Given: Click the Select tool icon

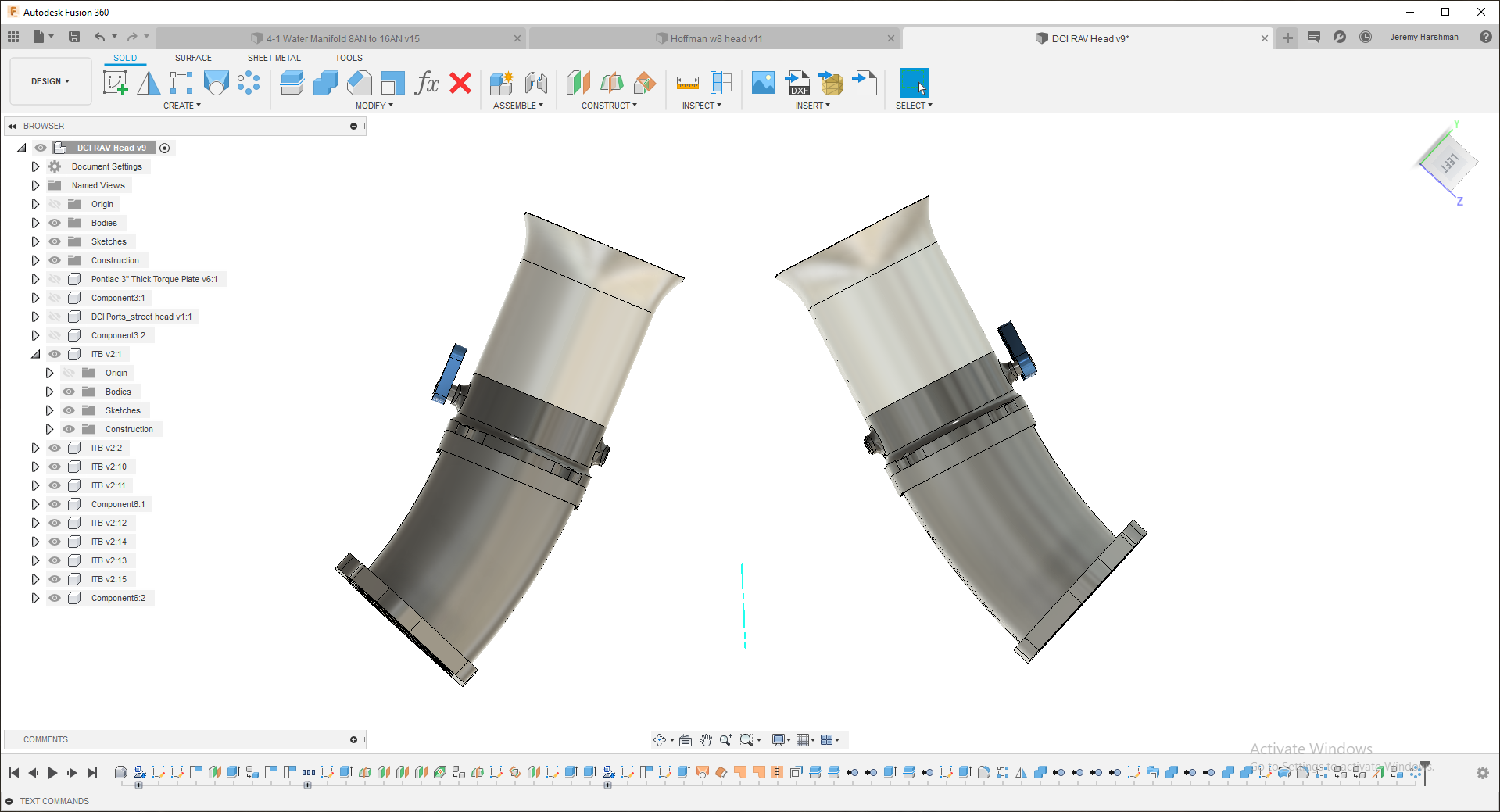Looking at the screenshot, I should [914, 83].
